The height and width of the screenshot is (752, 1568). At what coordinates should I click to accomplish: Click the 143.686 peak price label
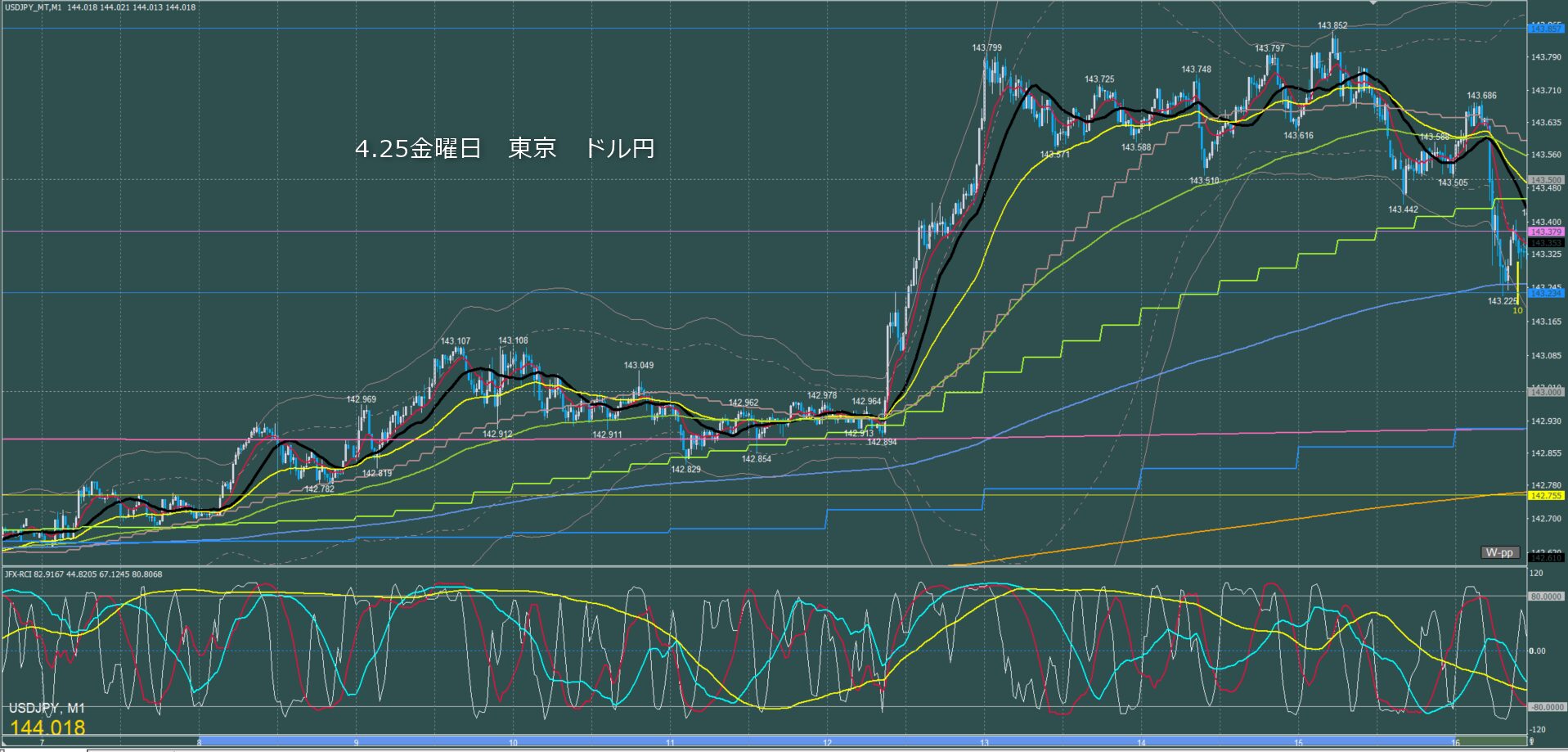(x=1481, y=96)
